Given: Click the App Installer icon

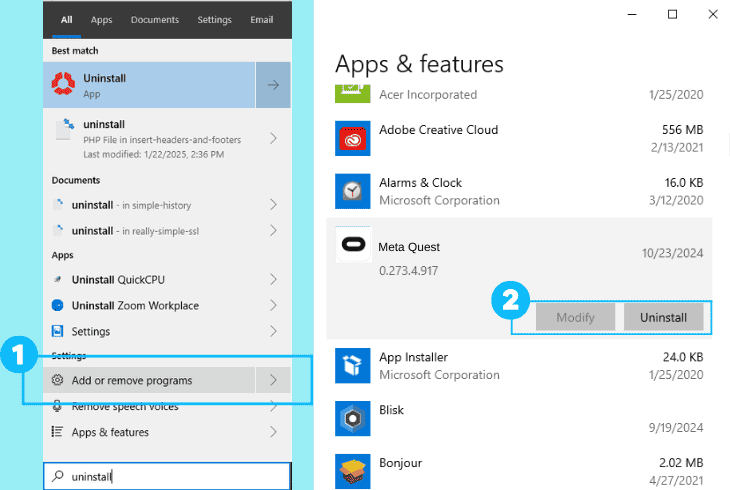Looking at the screenshot, I should pos(352,366).
